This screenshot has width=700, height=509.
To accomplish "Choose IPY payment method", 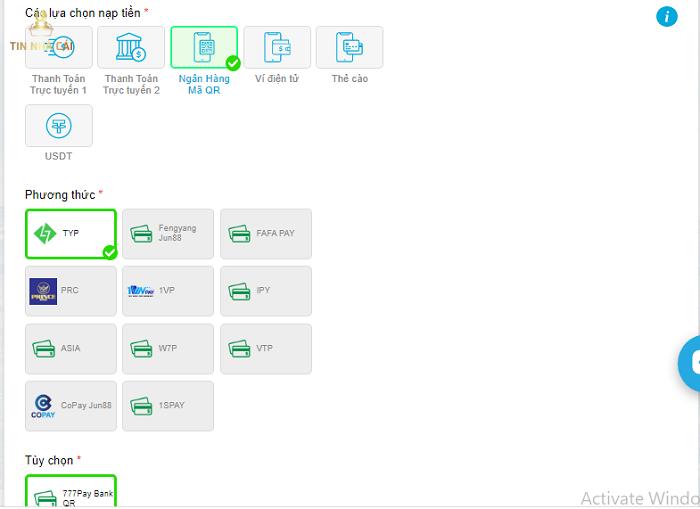I will 266,291.
